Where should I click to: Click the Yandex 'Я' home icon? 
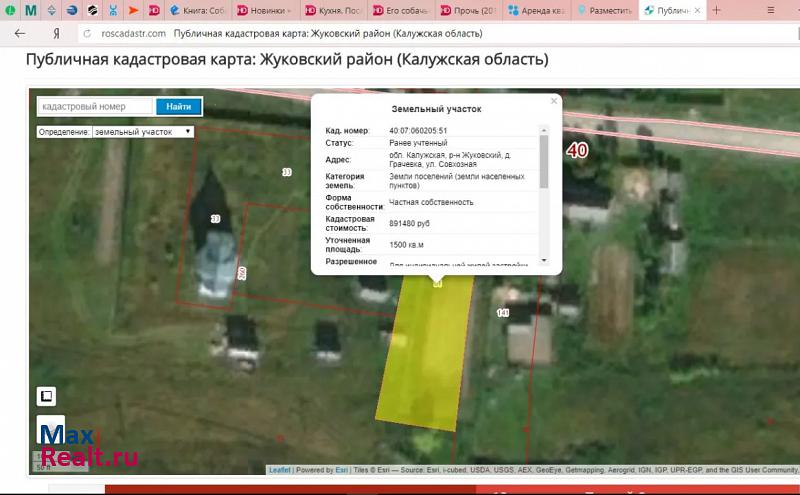pyautogui.click(x=58, y=33)
